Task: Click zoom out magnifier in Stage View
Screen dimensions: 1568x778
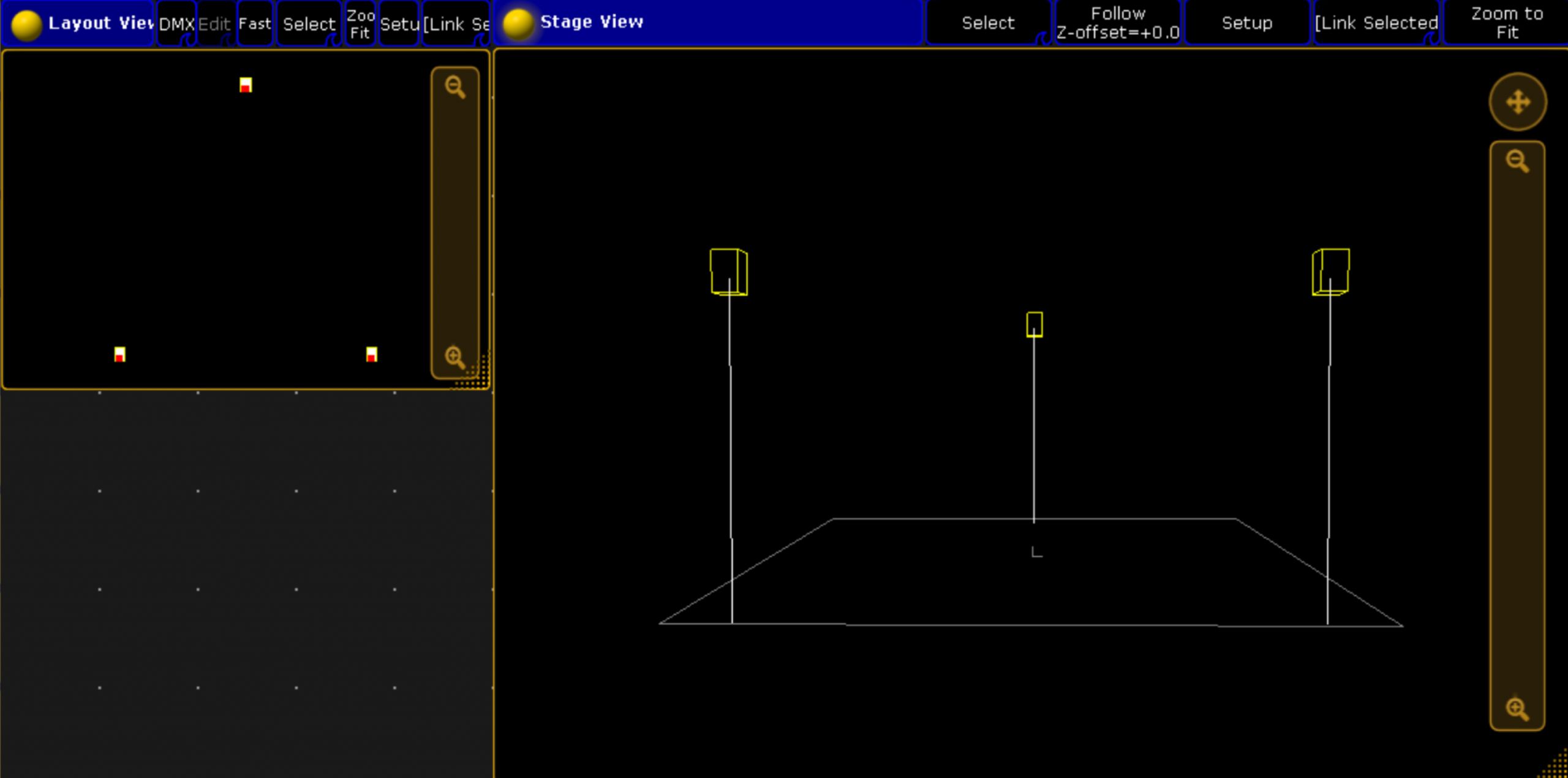Action: click(1517, 162)
